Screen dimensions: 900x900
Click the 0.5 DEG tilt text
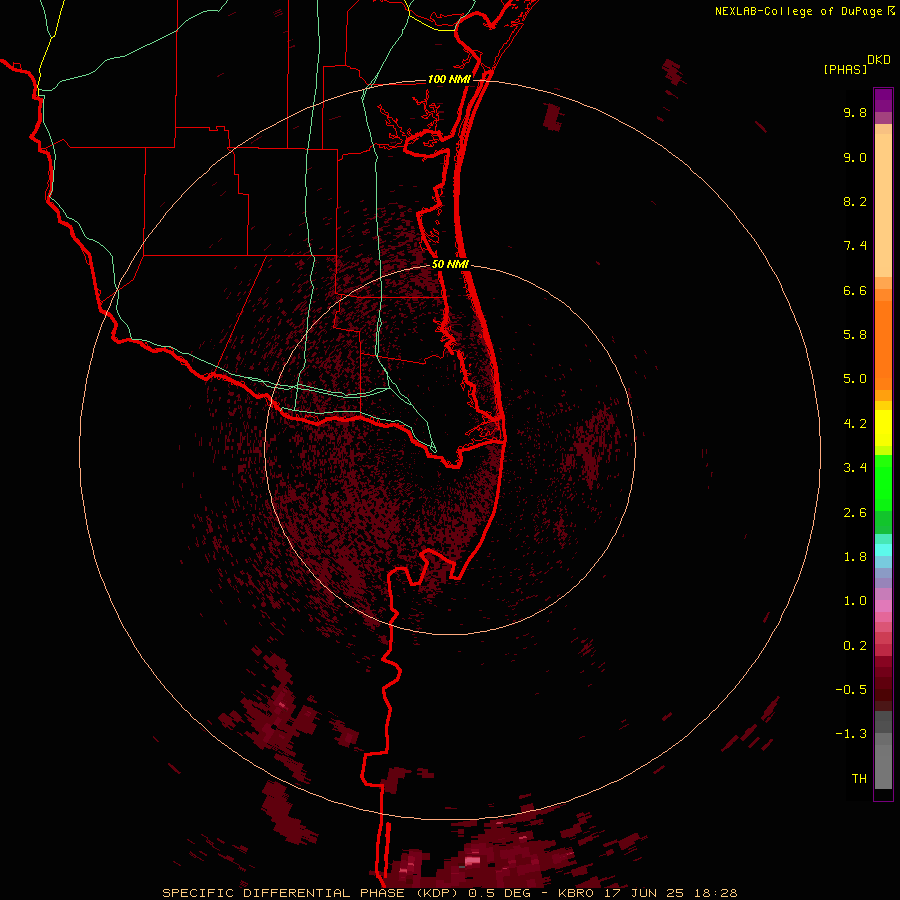(499, 893)
